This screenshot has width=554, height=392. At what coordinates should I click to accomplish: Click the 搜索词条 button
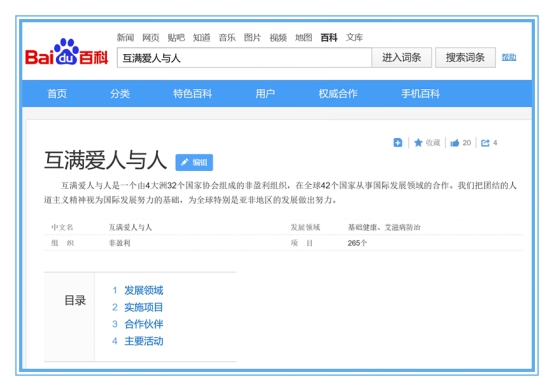(465, 58)
